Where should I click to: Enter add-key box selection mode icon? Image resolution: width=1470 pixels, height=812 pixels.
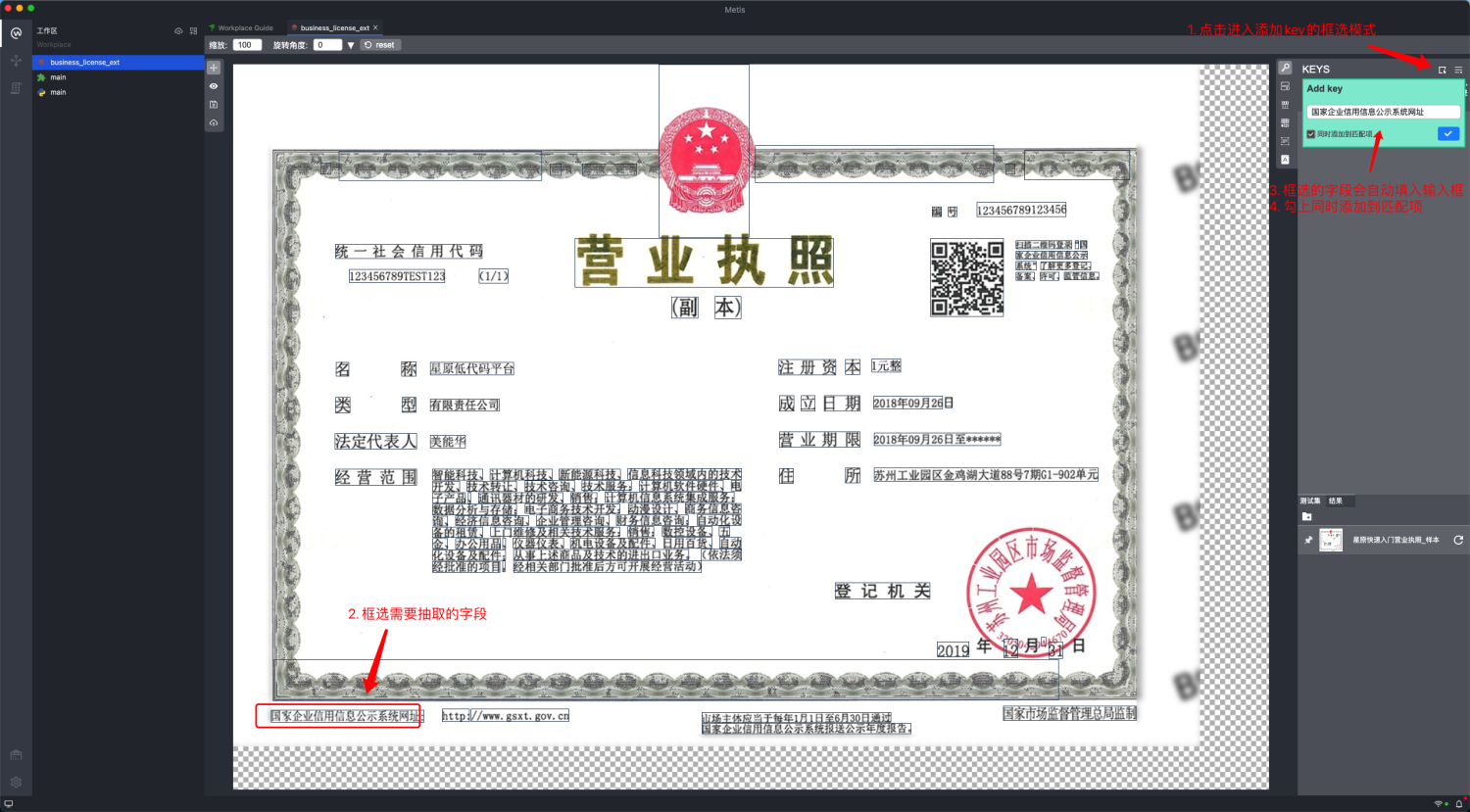coord(1442,70)
